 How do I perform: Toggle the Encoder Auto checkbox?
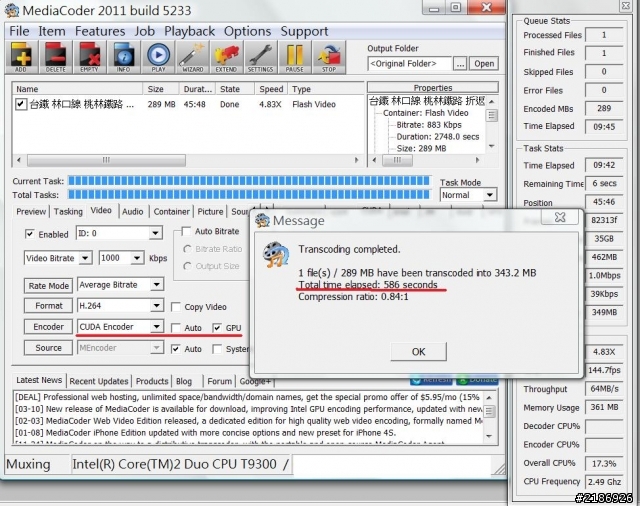[176, 328]
